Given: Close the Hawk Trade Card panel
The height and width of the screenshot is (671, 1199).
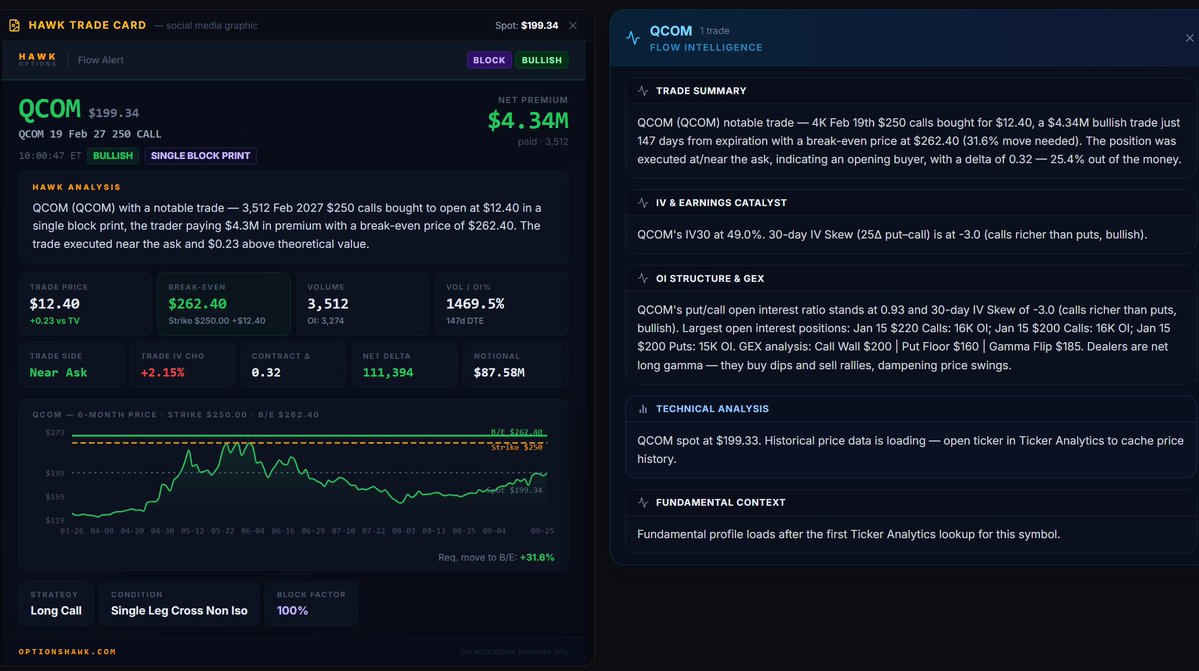Looking at the screenshot, I should point(573,25).
